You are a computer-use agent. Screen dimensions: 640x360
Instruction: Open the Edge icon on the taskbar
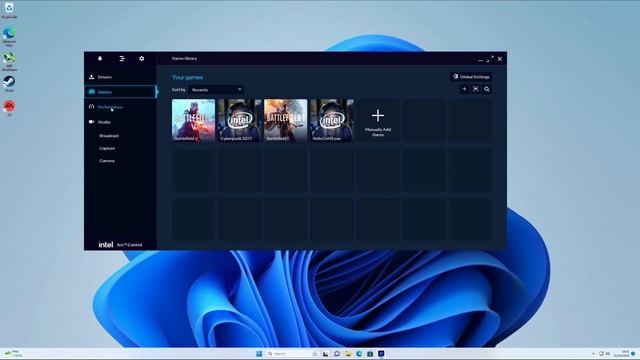coord(359,353)
